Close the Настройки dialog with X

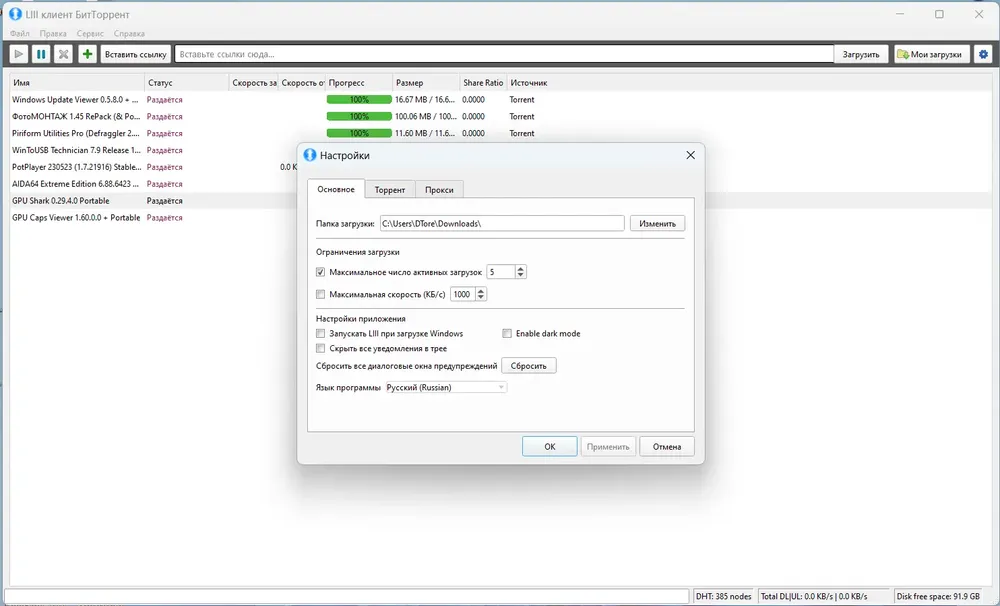690,155
